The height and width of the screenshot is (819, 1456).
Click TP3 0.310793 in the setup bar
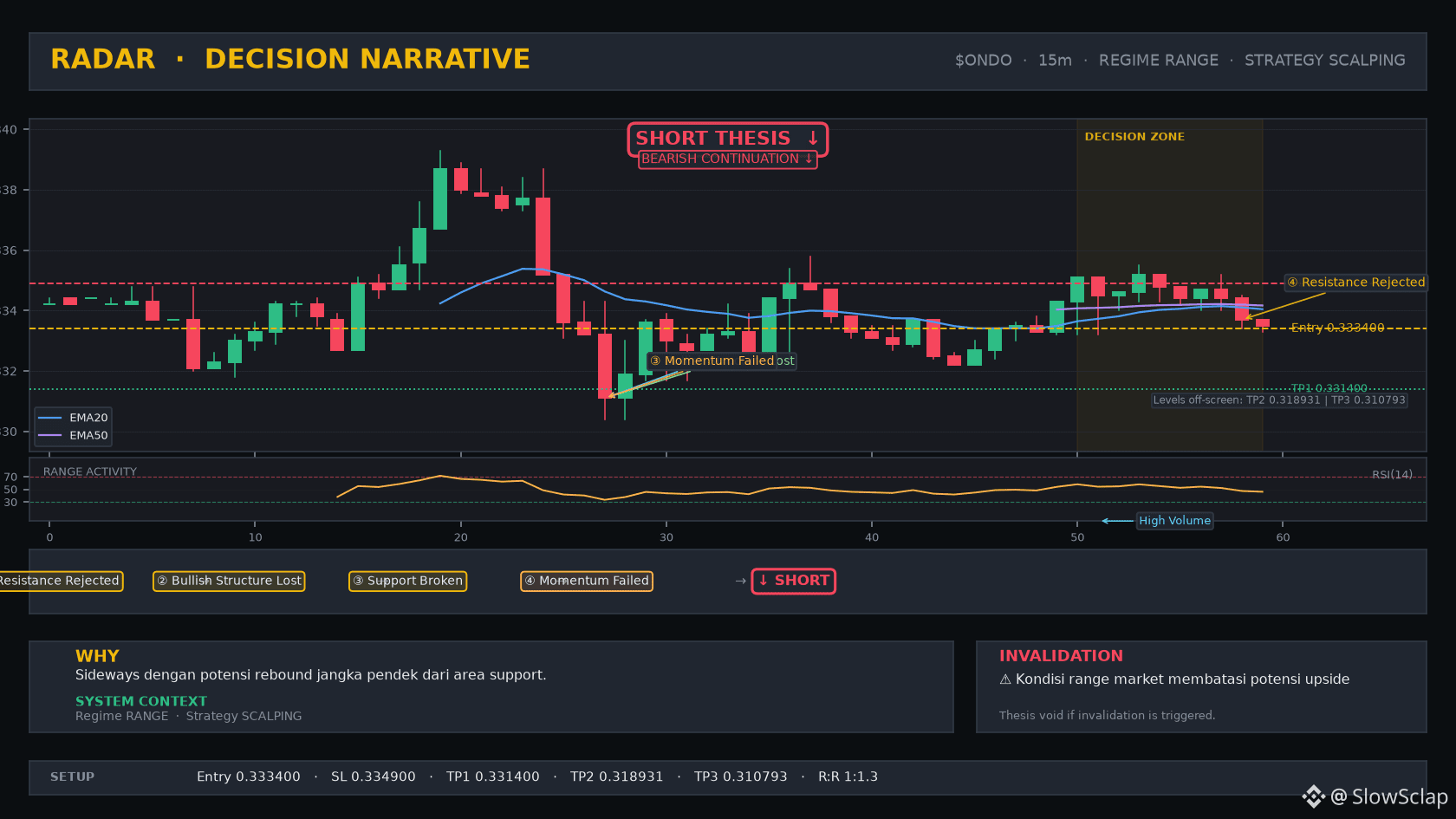pos(740,777)
